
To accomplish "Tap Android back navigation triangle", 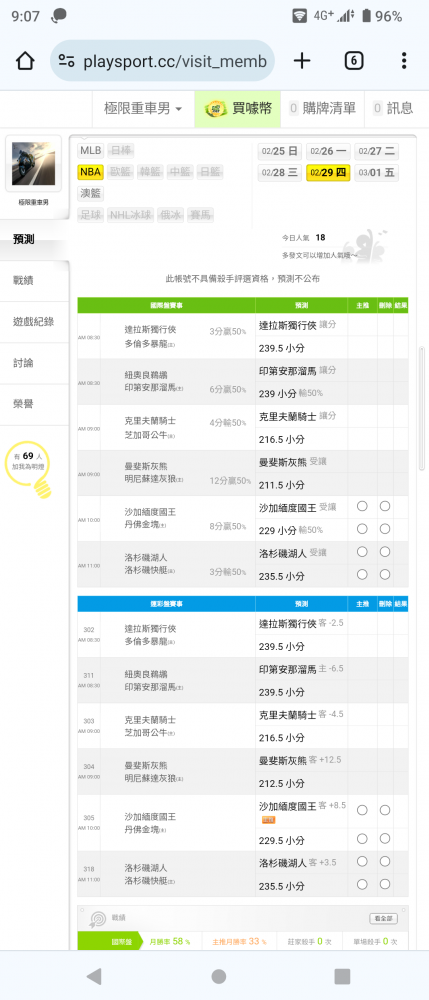I will 94,976.
